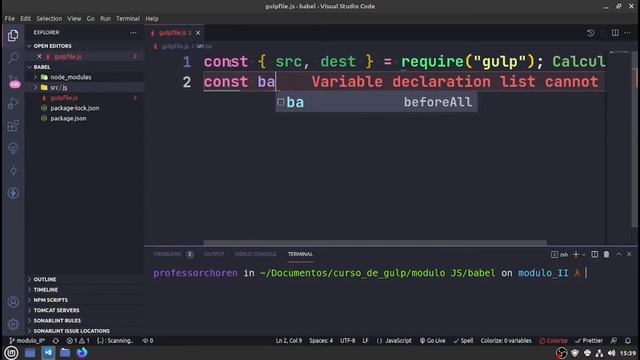This screenshot has height=360, width=640.
Task: Open notifications bell in status bar
Action: coord(628,340)
